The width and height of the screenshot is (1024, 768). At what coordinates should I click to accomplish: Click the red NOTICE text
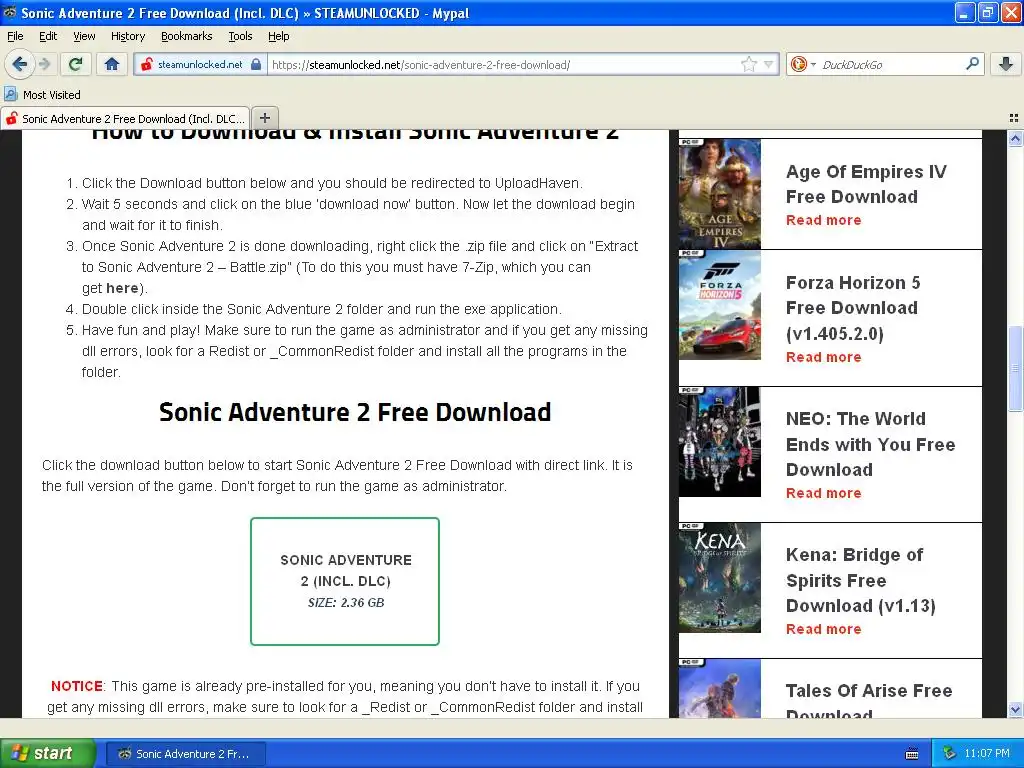click(77, 686)
